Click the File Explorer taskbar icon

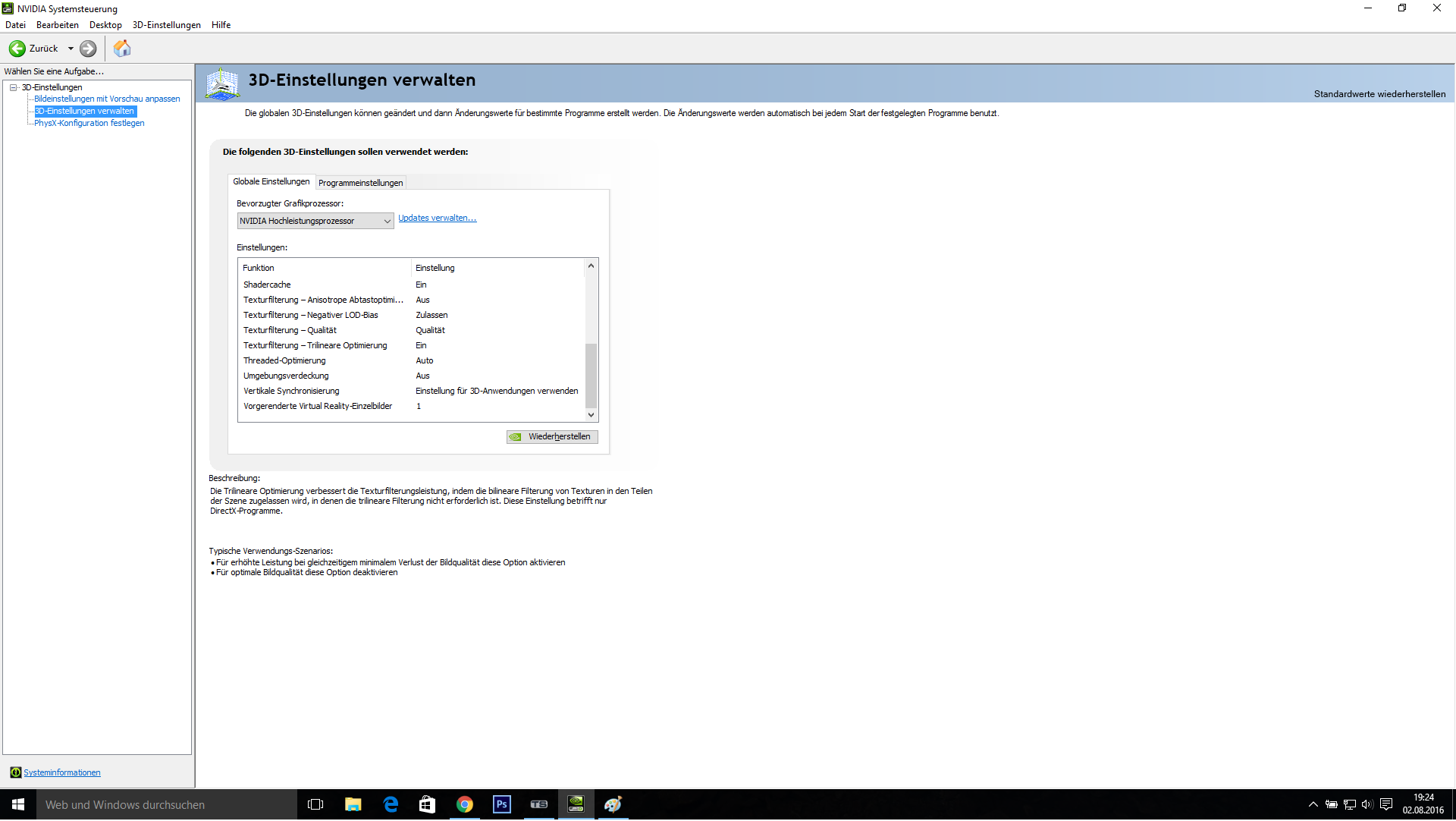tap(353, 805)
